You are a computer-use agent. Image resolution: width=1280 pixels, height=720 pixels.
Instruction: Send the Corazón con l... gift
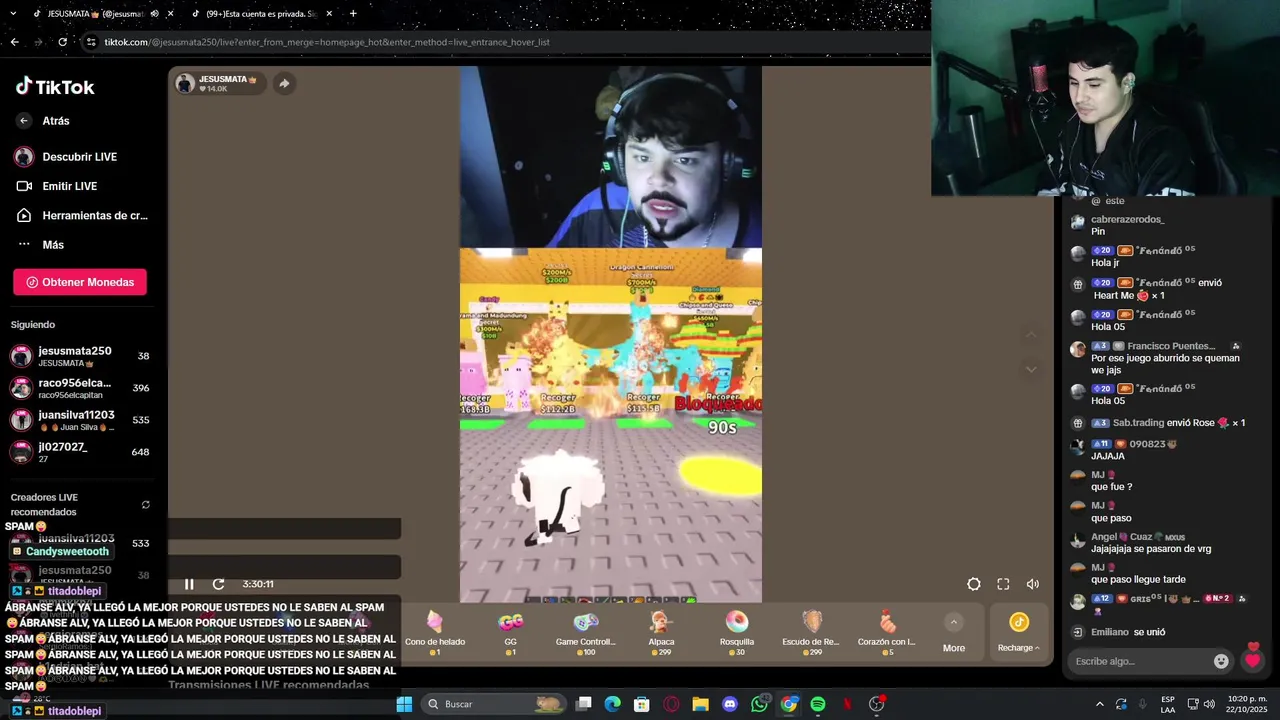pos(887,633)
